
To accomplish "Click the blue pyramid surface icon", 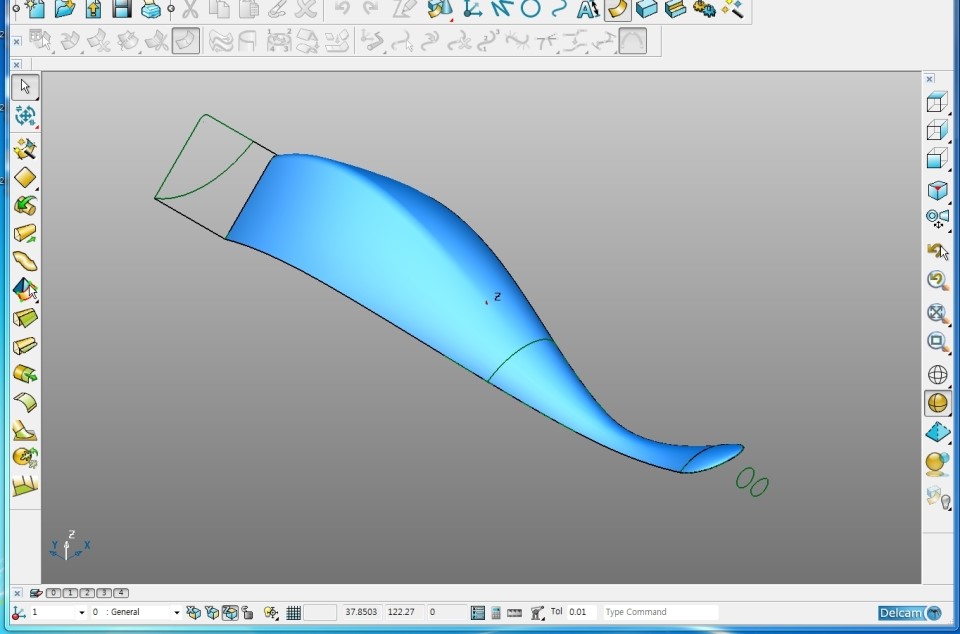I will pyautogui.click(x=25, y=289).
